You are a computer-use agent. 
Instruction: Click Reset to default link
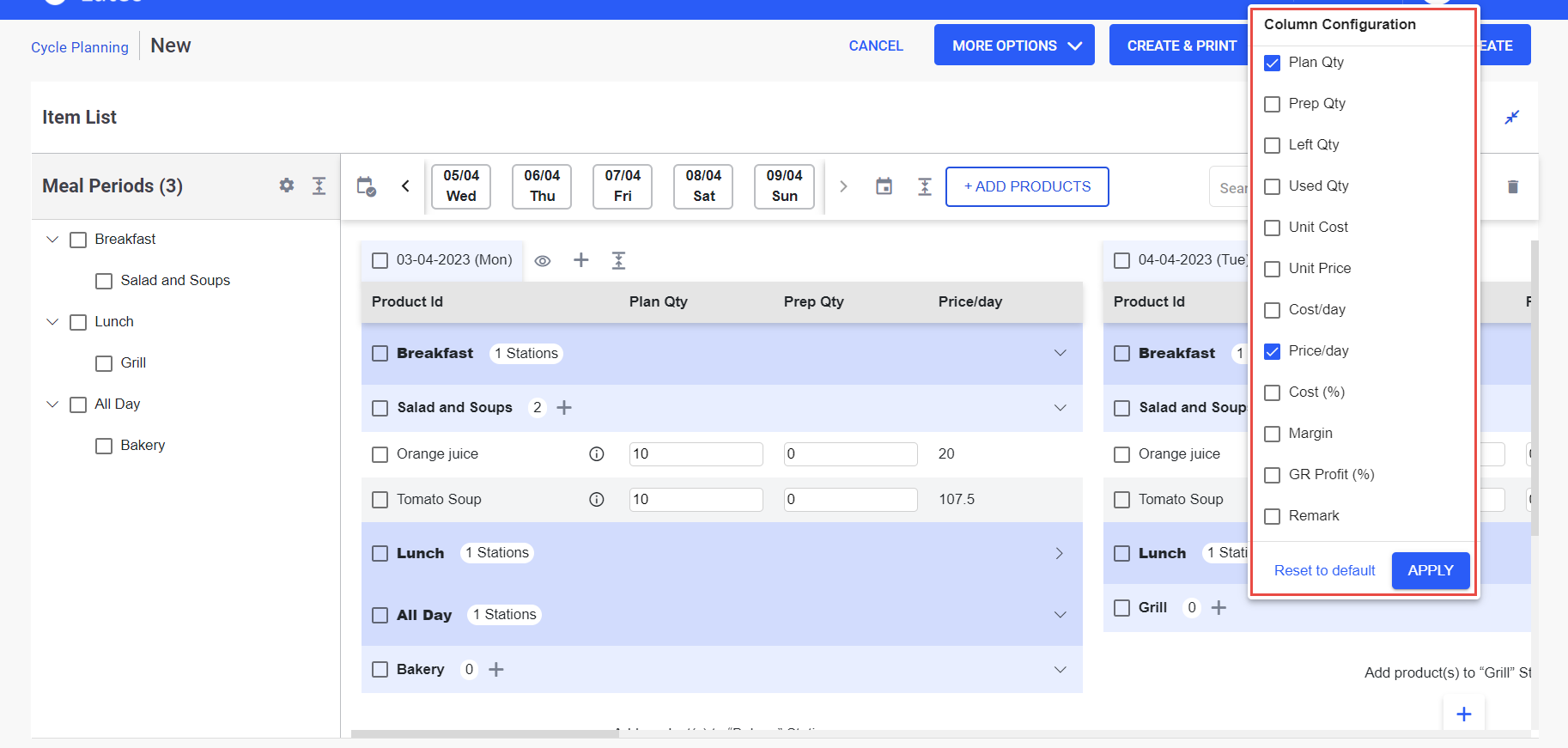coord(1324,570)
